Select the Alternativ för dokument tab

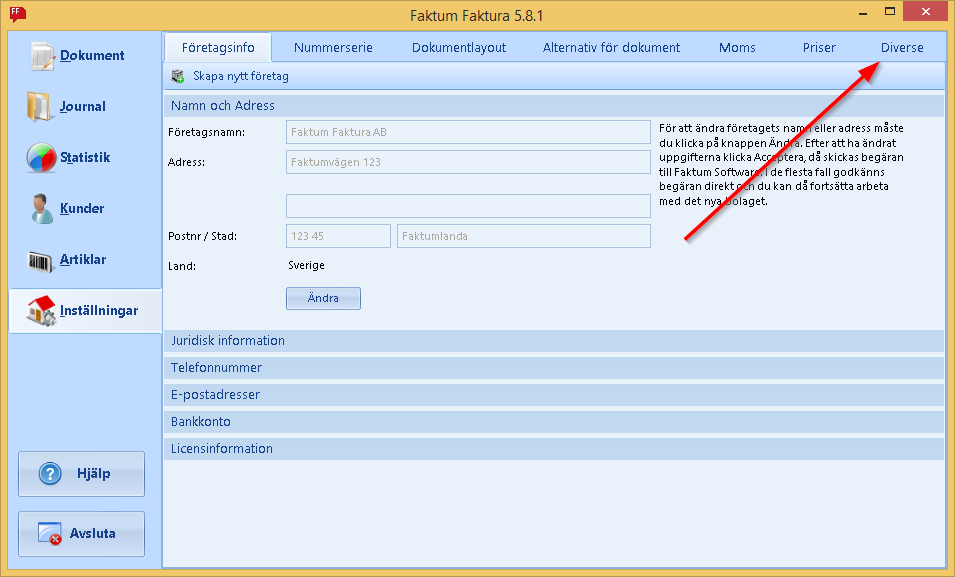pyautogui.click(x=611, y=48)
